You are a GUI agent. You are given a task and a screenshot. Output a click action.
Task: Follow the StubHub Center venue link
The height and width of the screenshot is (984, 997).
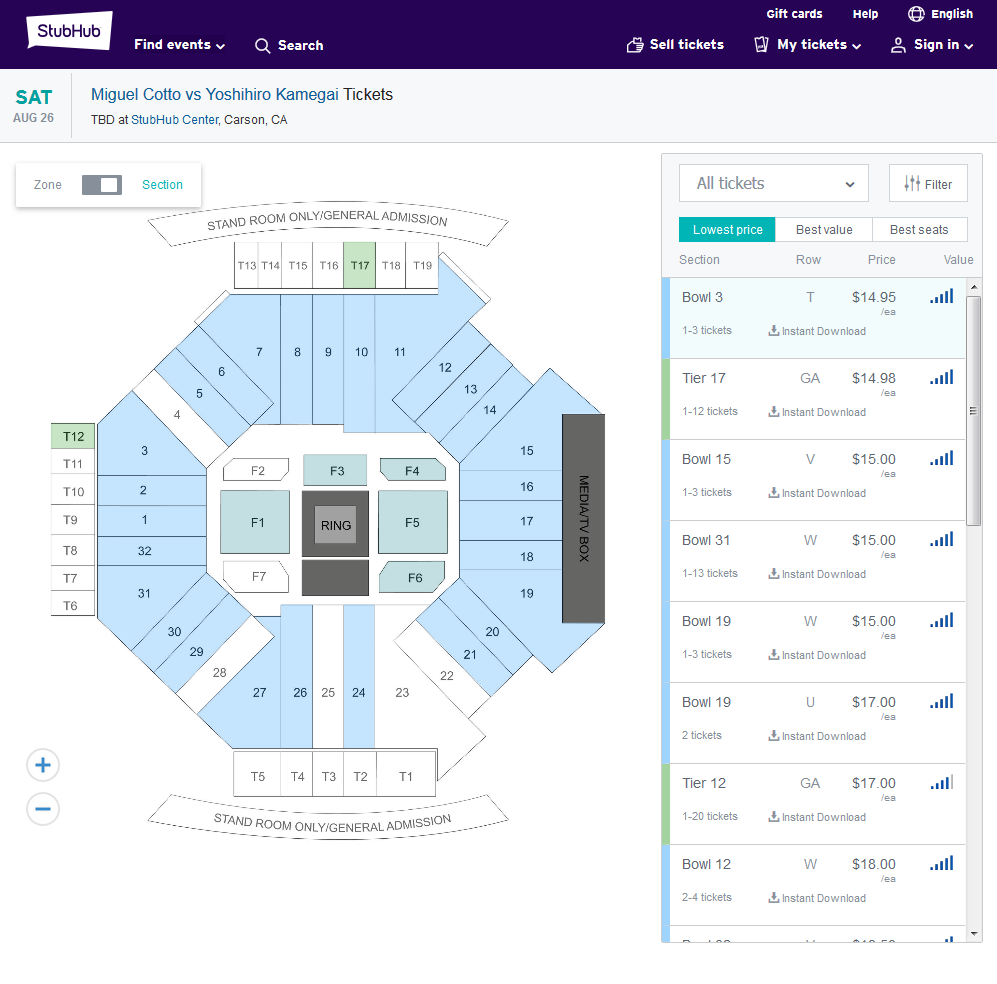[175, 120]
